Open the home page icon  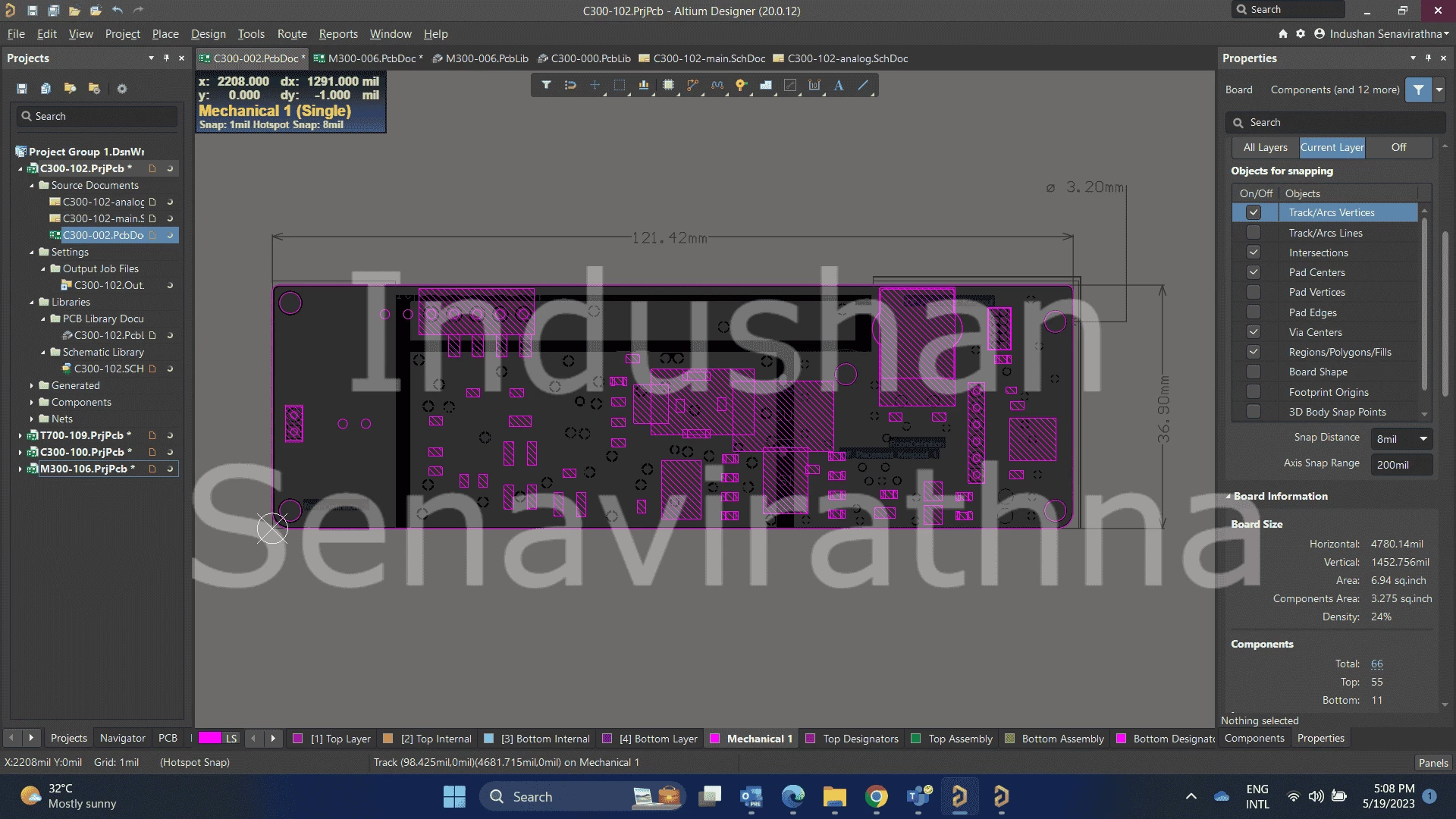click(x=1282, y=34)
